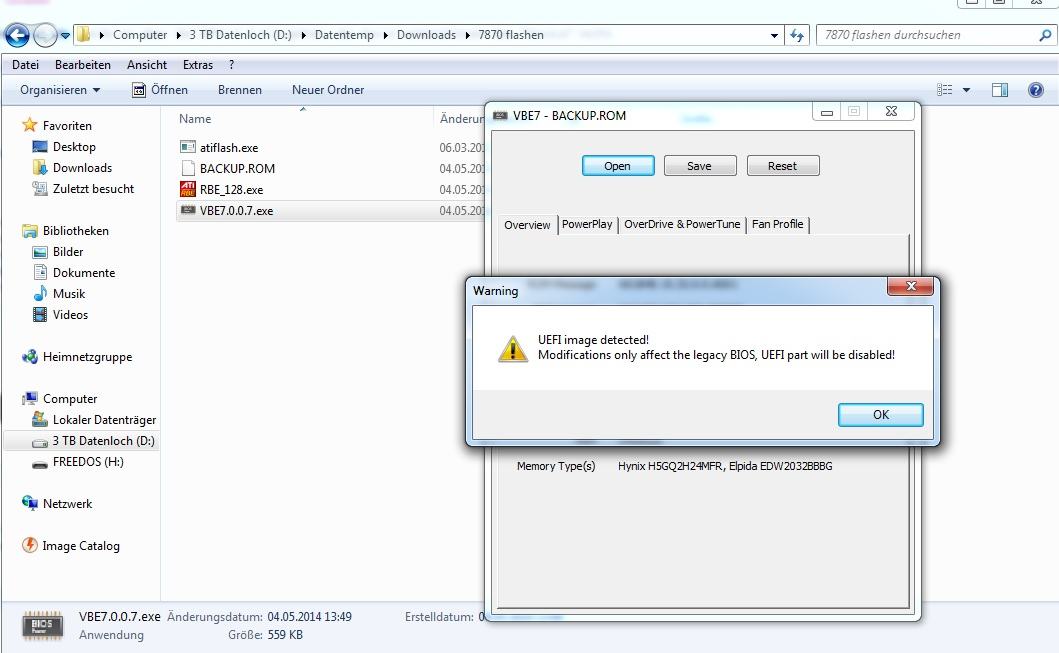1059x653 pixels.
Task: Select the RBE_128.exe file
Action: coord(231,189)
